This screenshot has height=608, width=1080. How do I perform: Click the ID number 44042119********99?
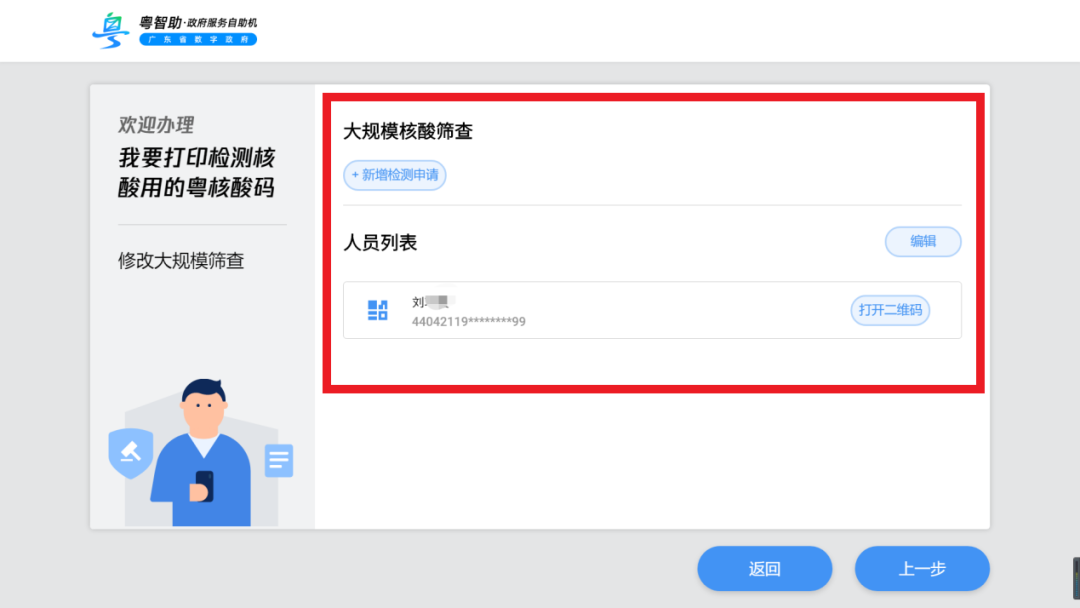[x=468, y=322]
